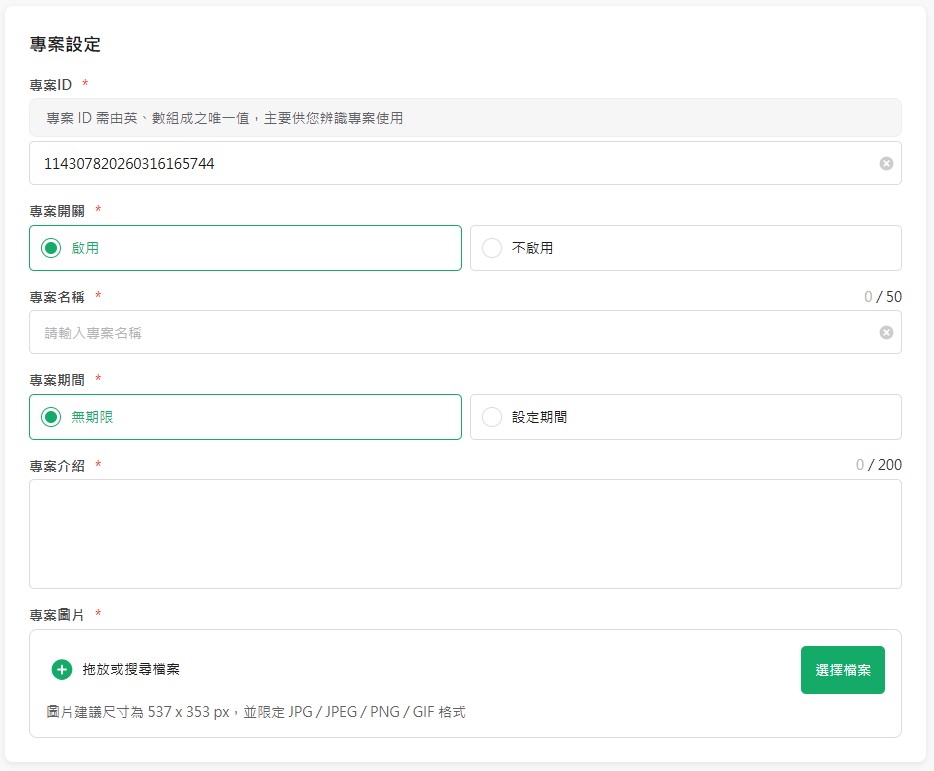
Task: Clear the 專案ID field with its X icon
Action: point(886,163)
